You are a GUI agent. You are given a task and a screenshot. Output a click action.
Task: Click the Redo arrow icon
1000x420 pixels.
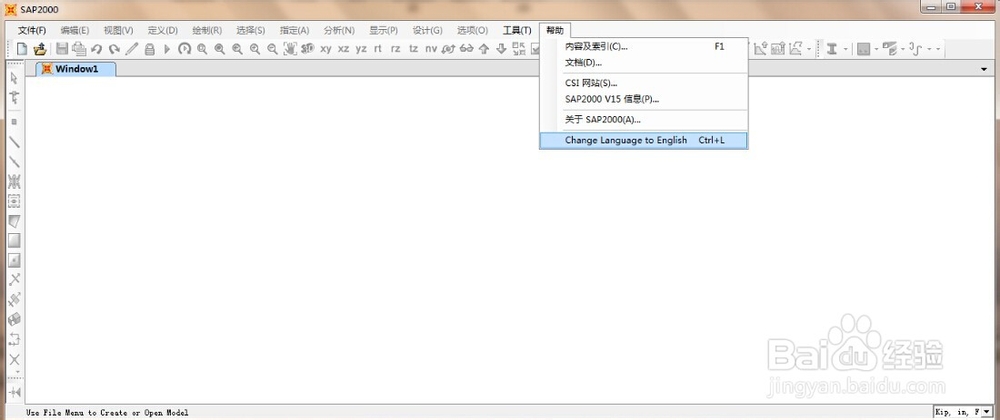point(114,48)
